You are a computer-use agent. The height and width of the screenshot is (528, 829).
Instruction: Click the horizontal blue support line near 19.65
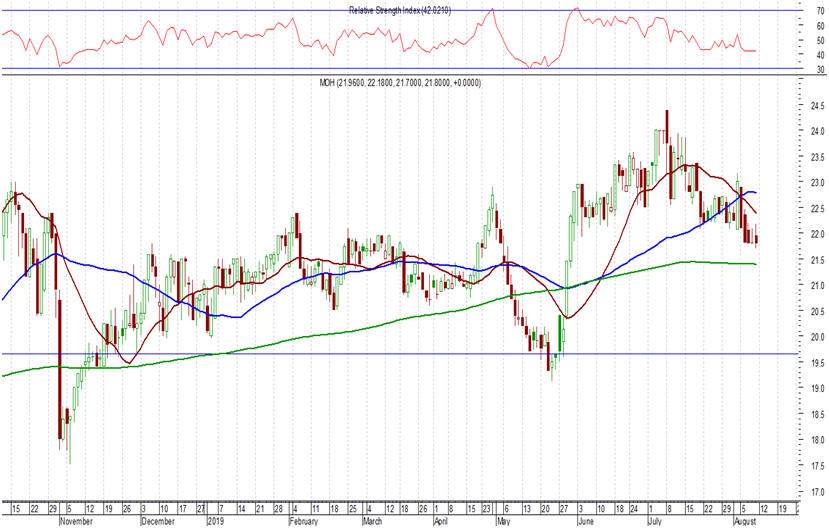click(399, 354)
